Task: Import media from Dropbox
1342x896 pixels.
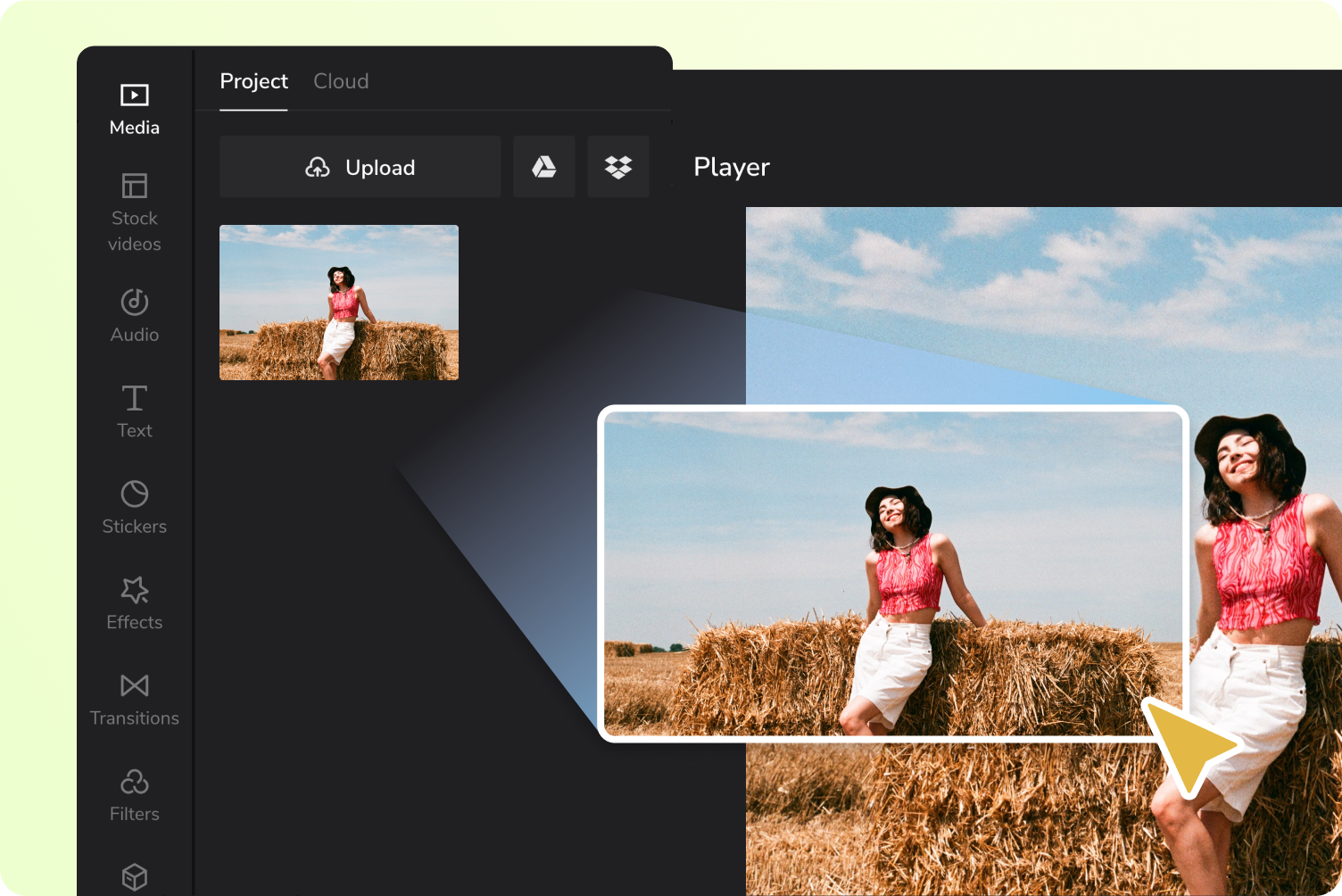Action: 618,167
